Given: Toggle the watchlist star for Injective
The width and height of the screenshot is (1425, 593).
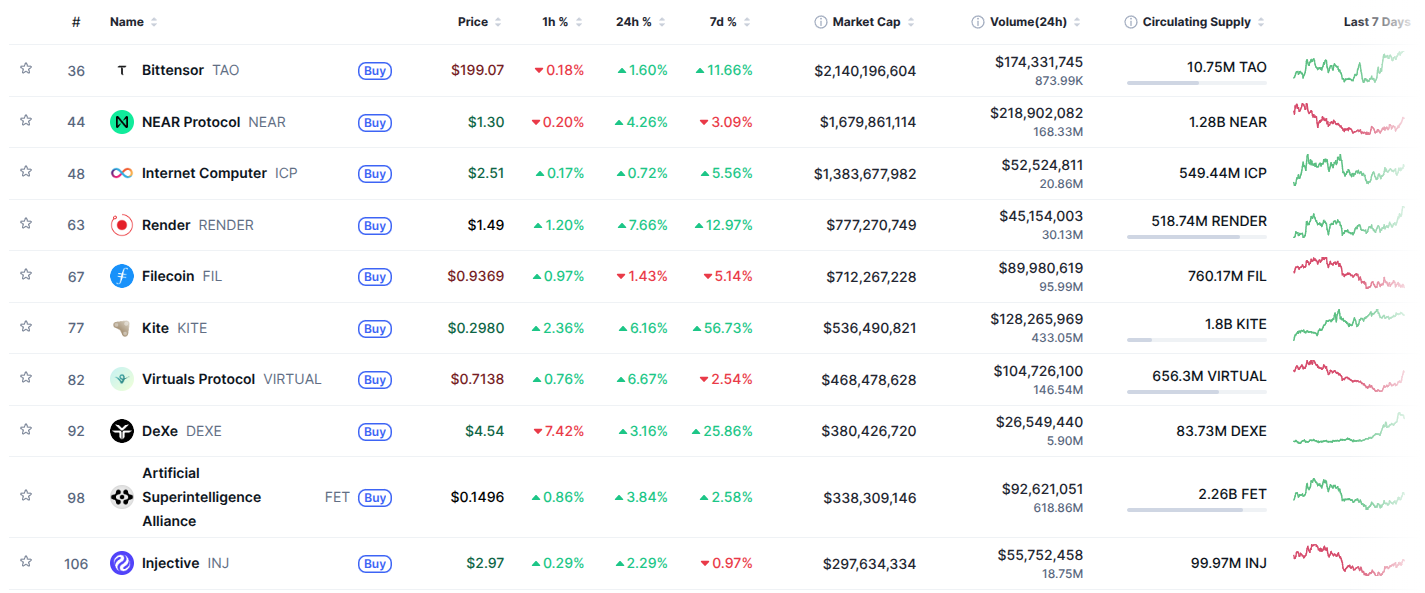Looking at the screenshot, I should pyautogui.click(x=26, y=562).
